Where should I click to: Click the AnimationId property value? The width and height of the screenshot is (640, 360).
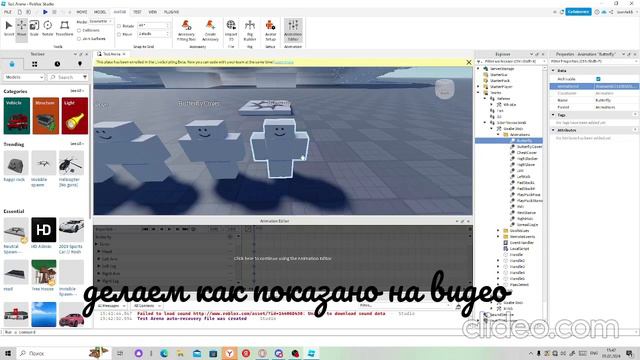click(x=616, y=87)
